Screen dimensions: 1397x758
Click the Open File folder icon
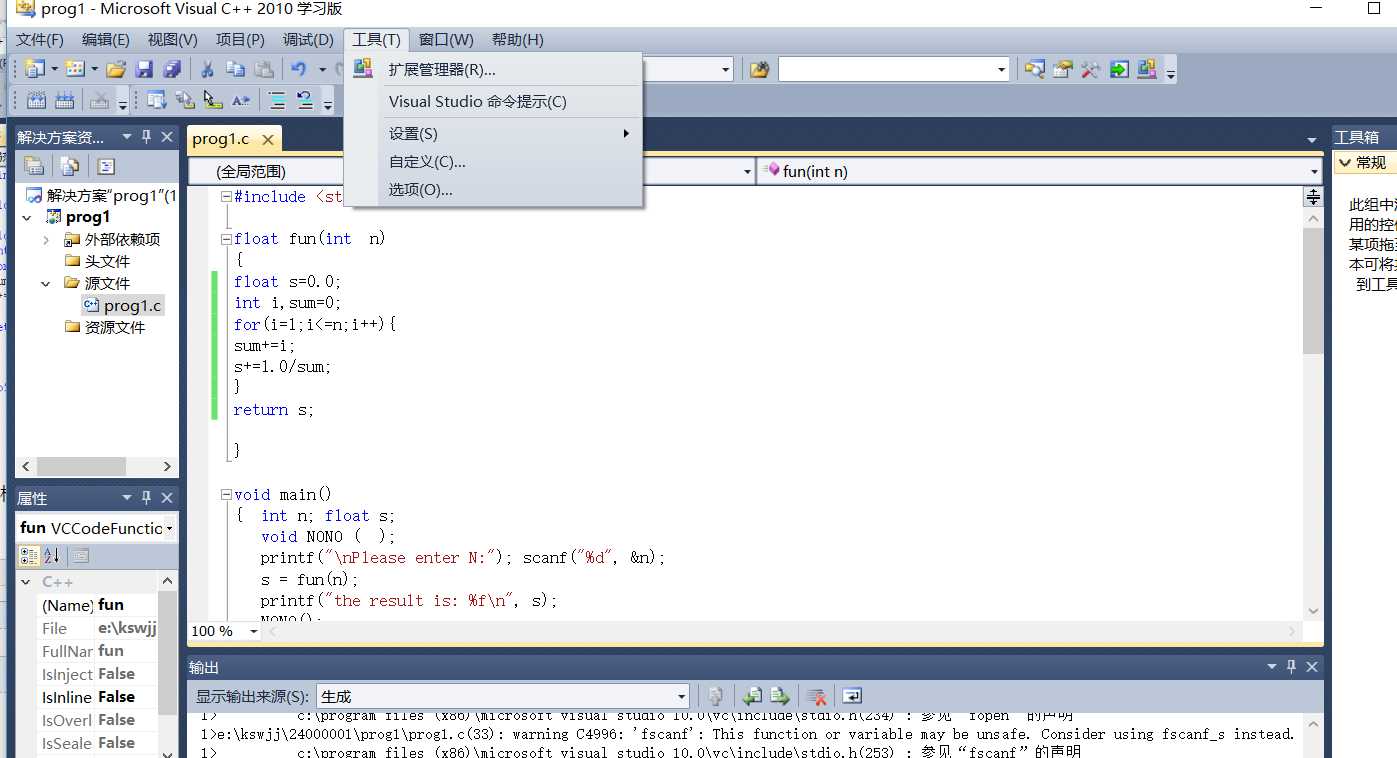[116, 69]
